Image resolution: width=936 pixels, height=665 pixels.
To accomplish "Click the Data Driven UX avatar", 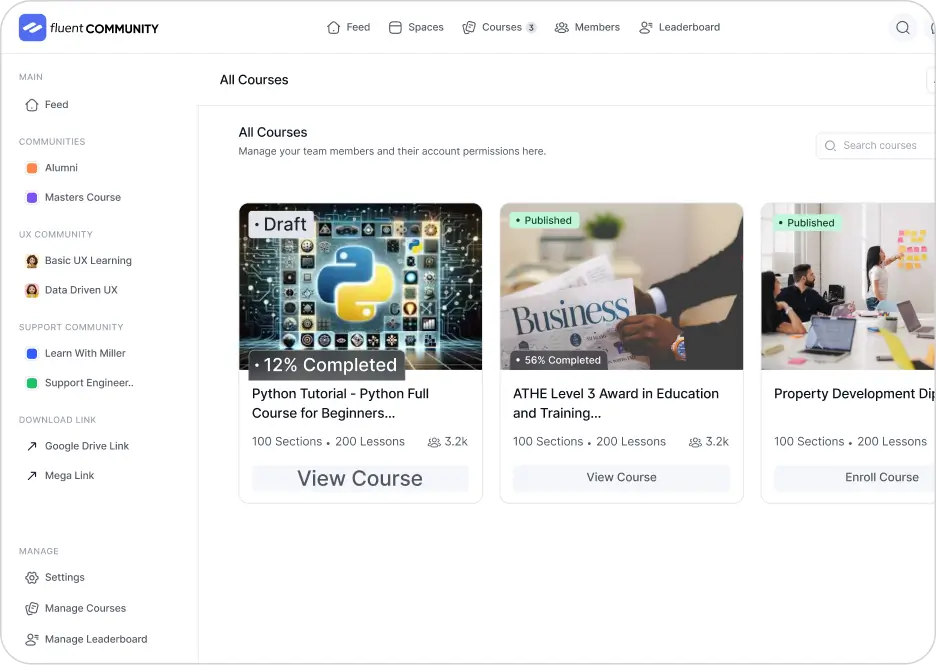I will pos(32,290).
